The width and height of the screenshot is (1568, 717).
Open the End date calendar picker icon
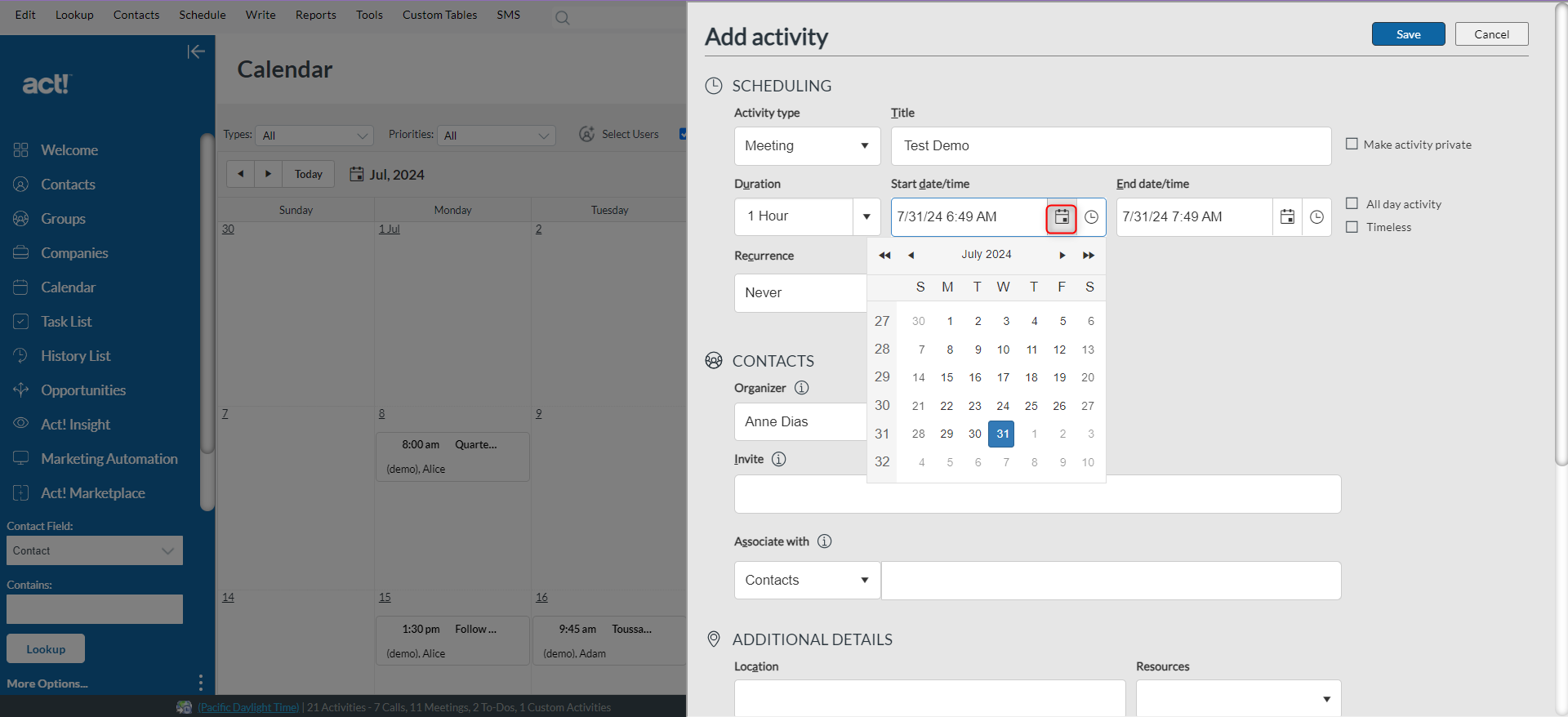[1287, 217]
